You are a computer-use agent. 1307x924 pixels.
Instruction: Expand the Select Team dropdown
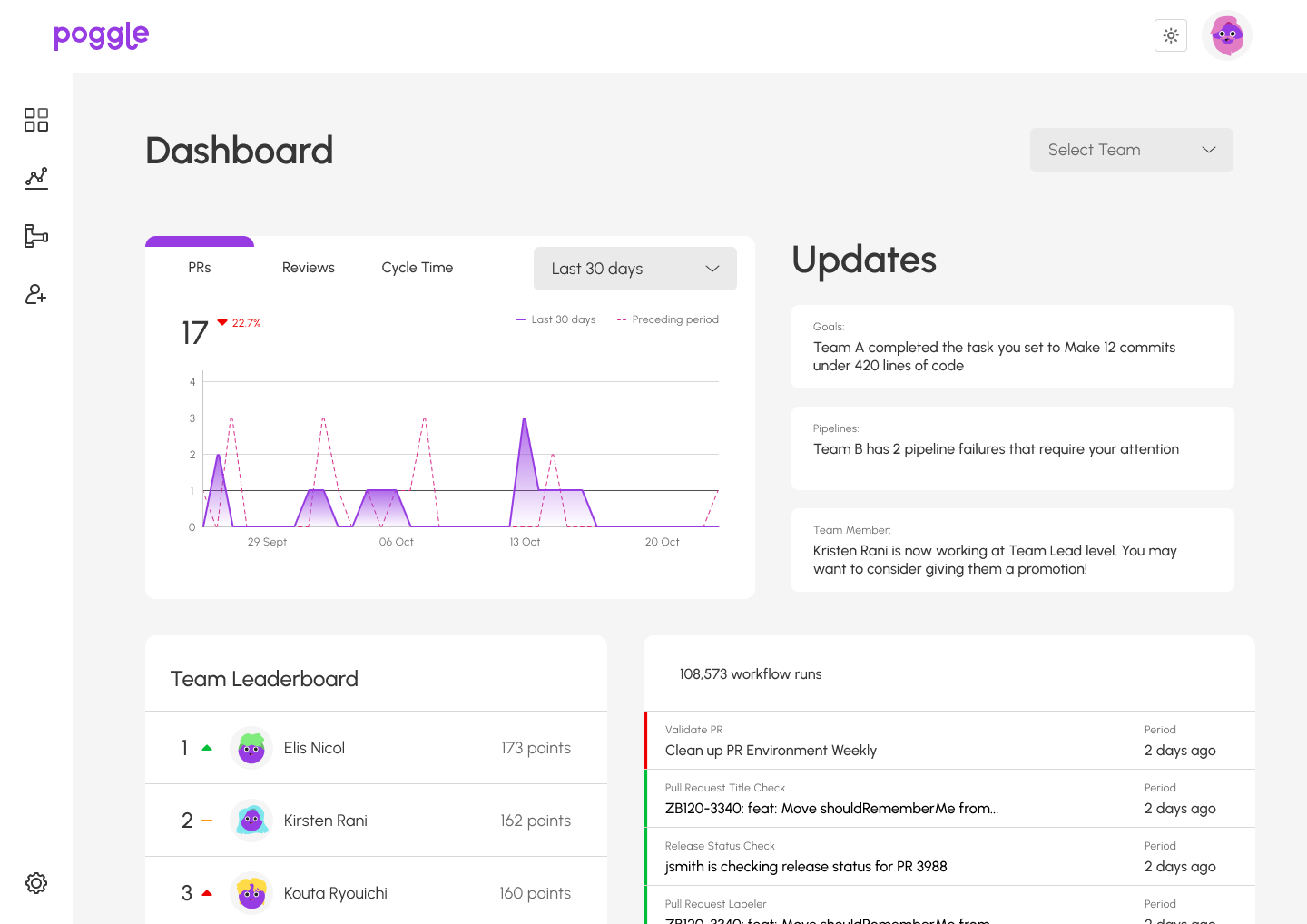(x=1131, y=150)
